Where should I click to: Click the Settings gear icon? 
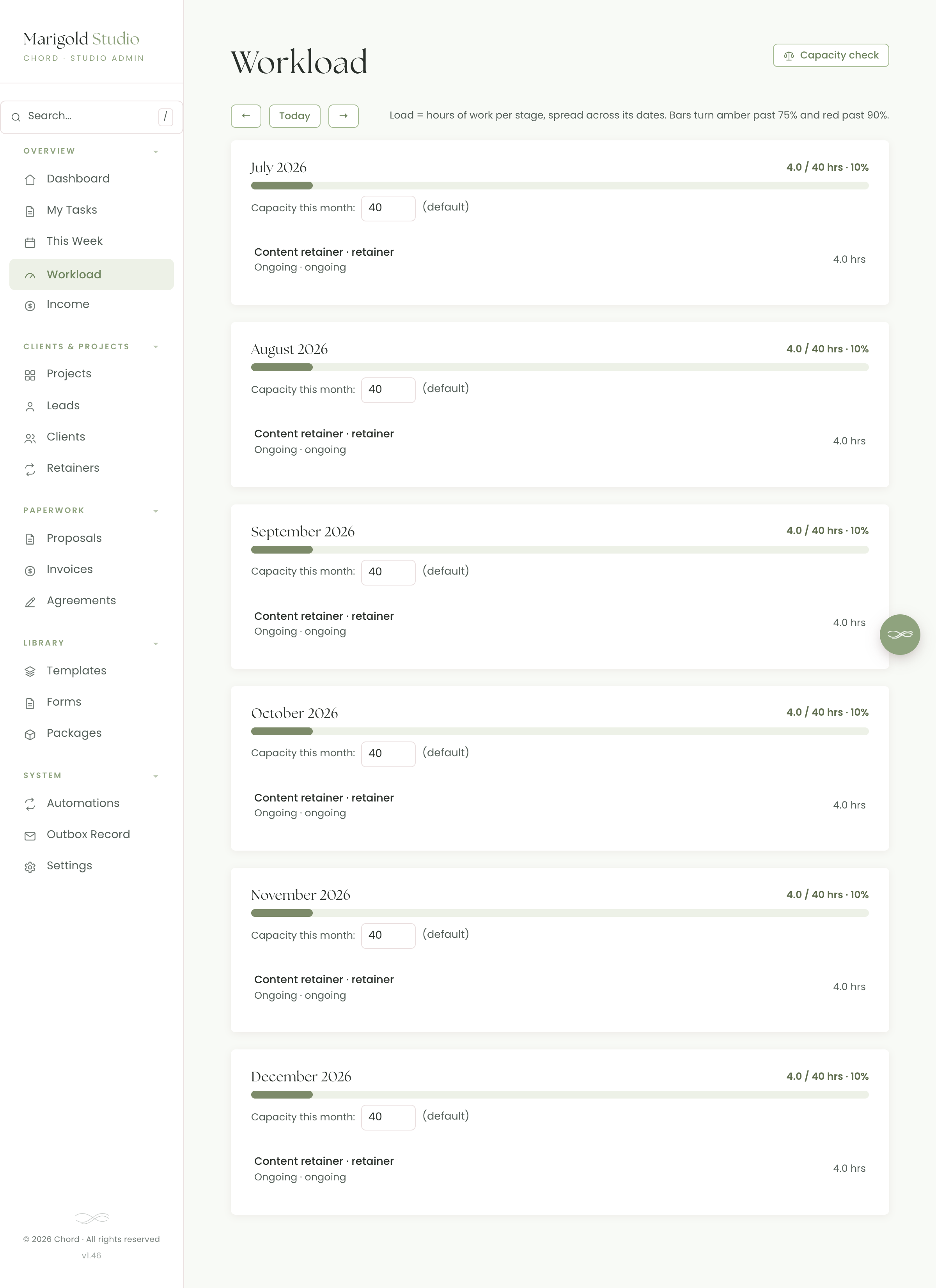click(30, 867)
